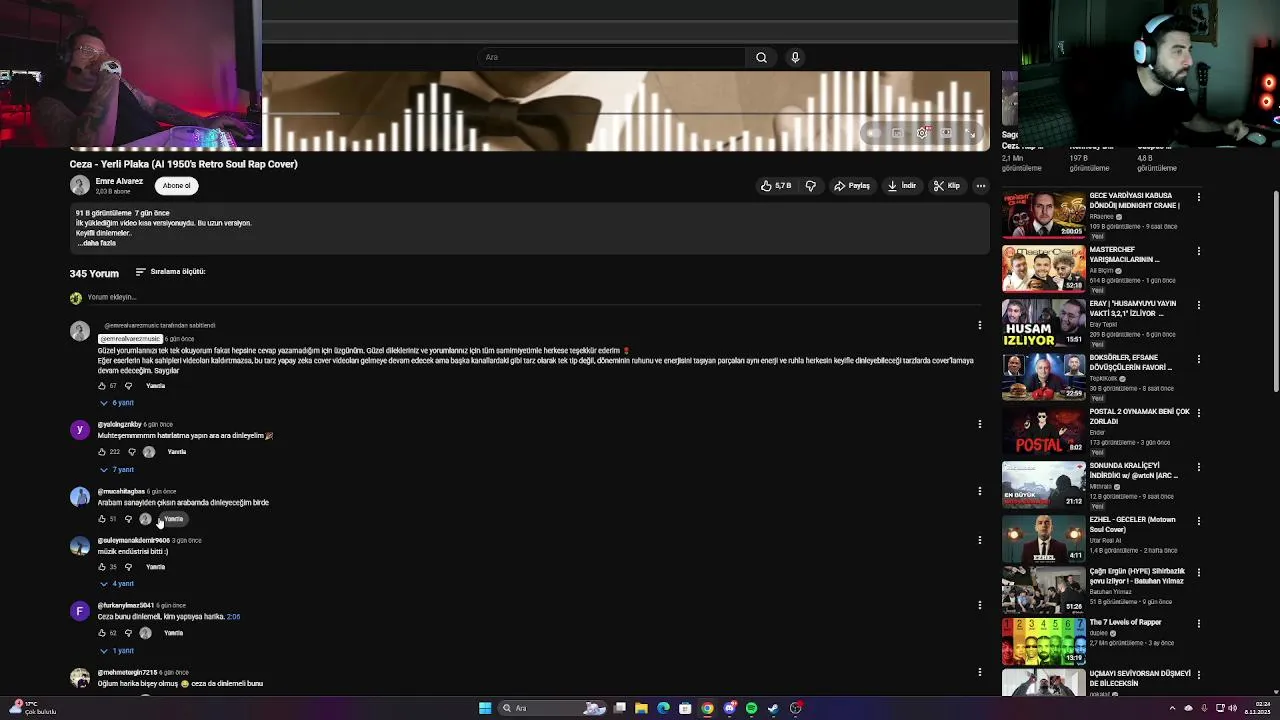
Task: Open @suleymanakdemir9606 comment three-dot menu
Action: pyautogui.click(x=980, y=540)
